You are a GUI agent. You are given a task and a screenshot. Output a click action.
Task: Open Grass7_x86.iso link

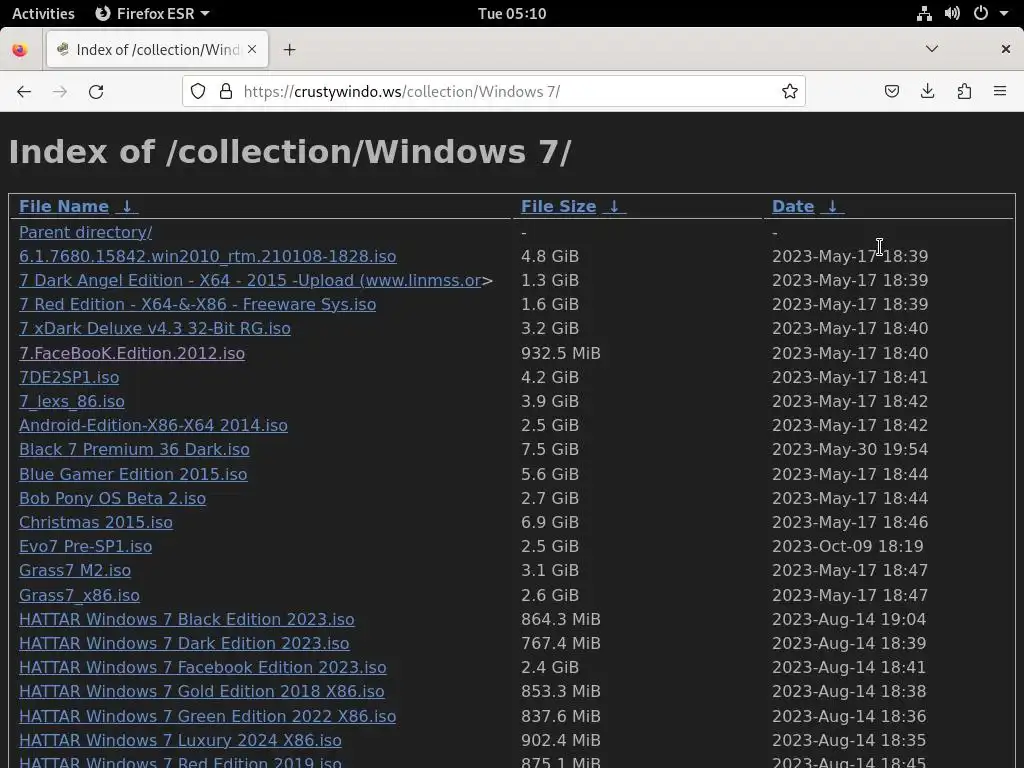coord(79,596)
